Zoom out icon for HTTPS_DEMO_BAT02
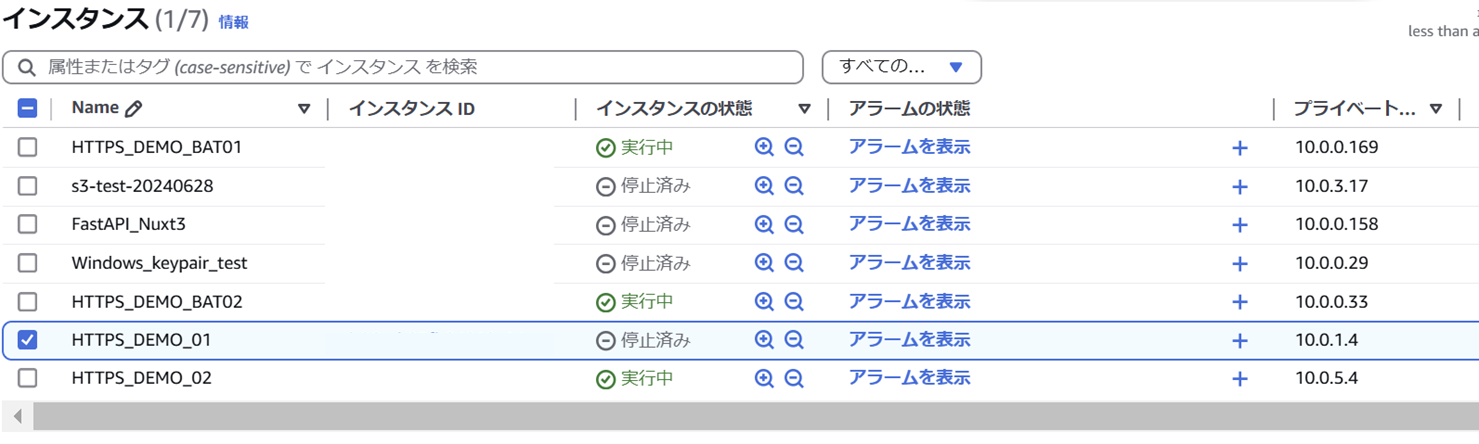1479x444 pixels. [794, 301]
